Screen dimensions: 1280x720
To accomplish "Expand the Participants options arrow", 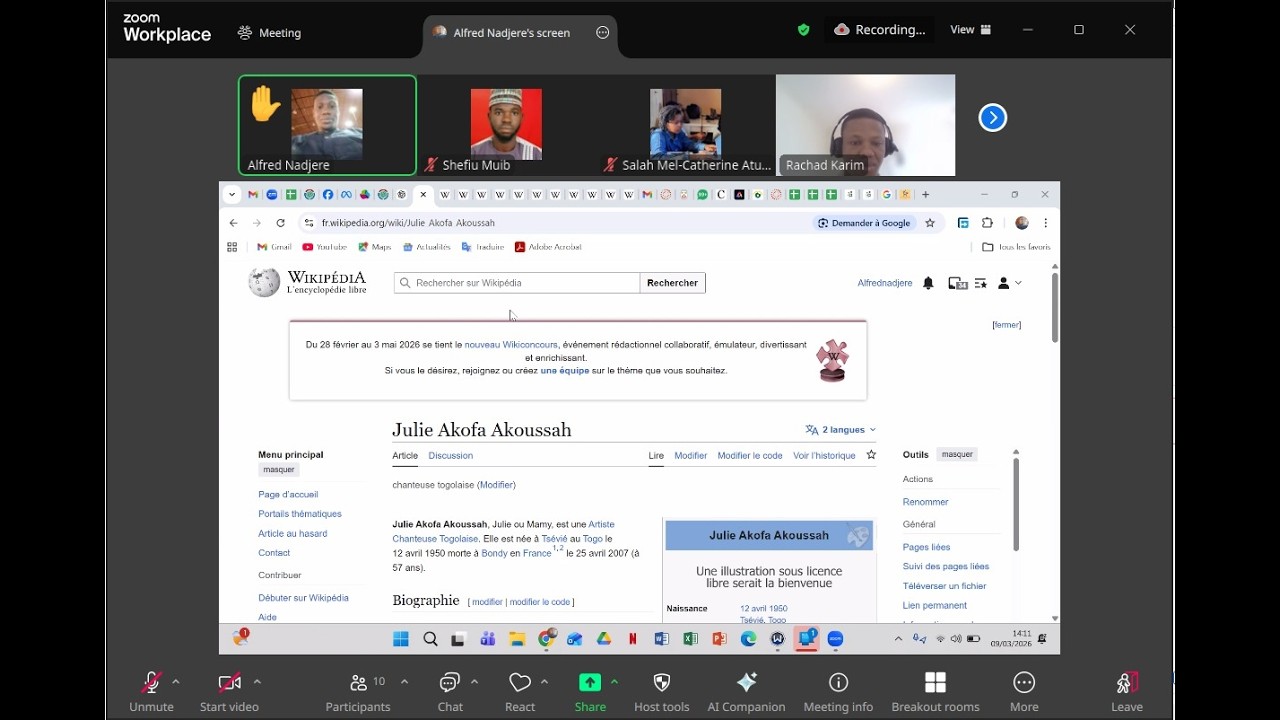I will tap(404, 682).
